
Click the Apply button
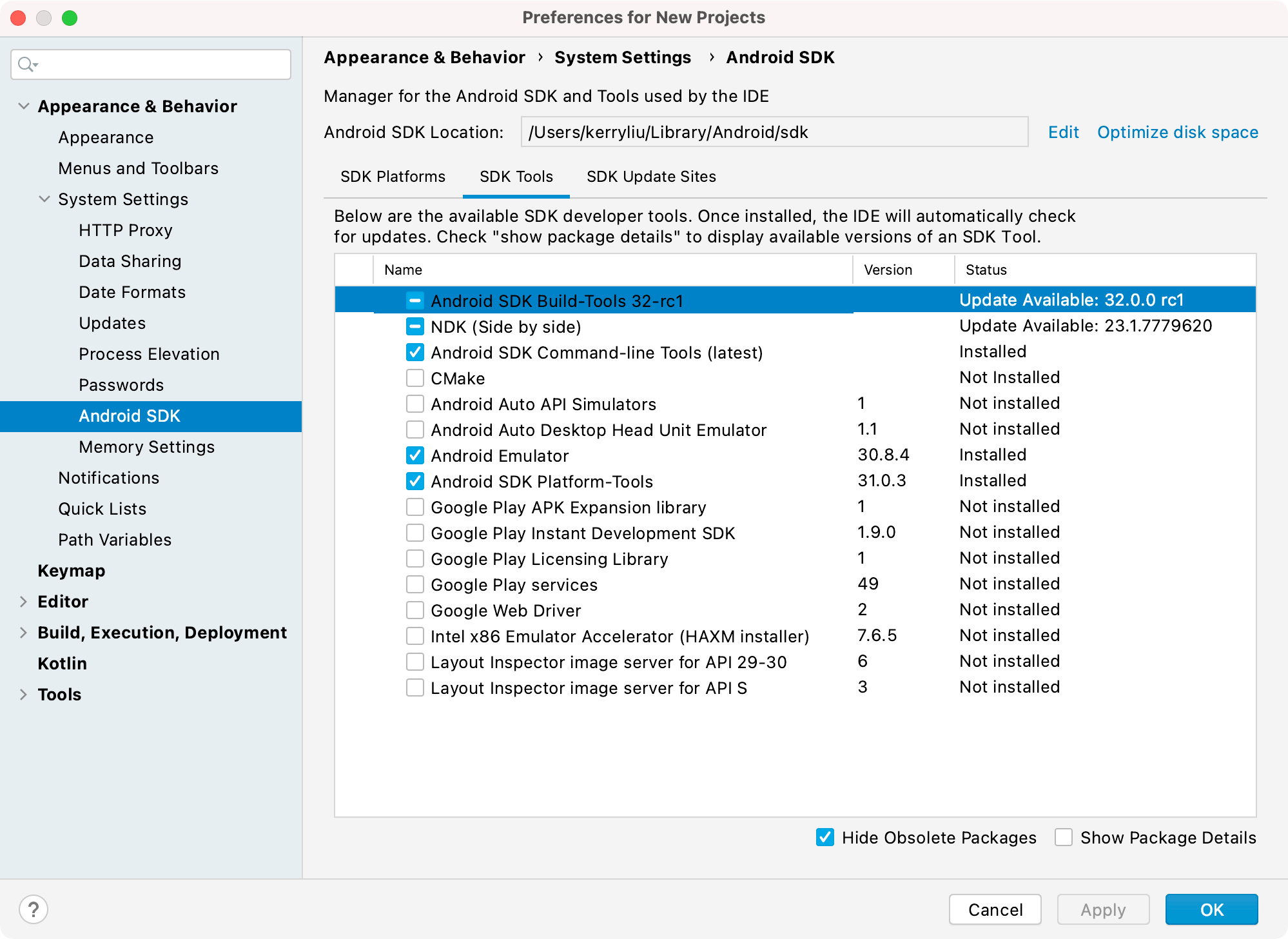coord(1103,909)
